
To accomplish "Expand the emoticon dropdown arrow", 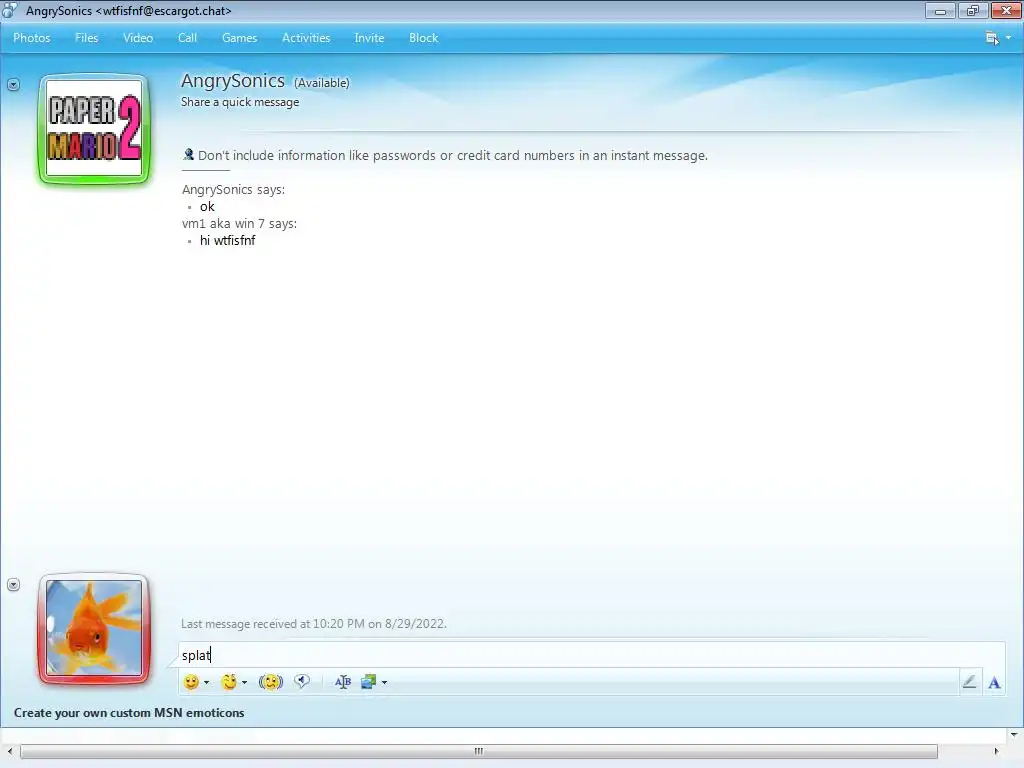I will (x=206, y=682).
